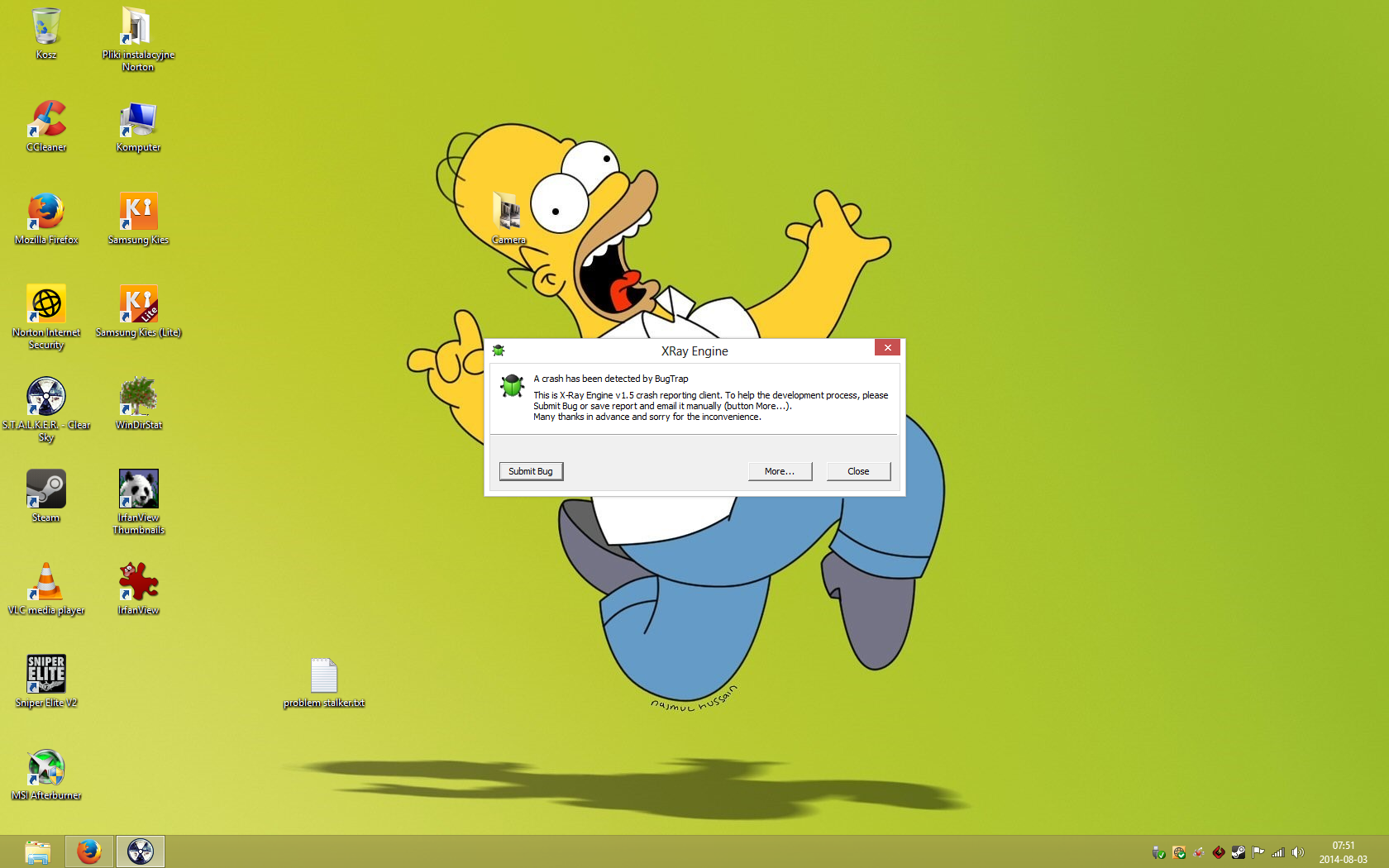Open File Explorer from the taskbar
This screenshot has height=868, width=1389.
pos(37,851)
